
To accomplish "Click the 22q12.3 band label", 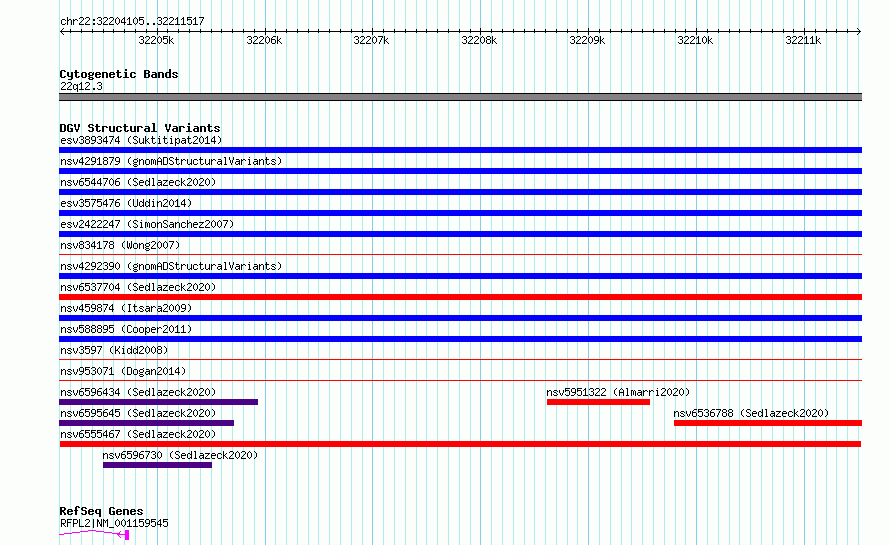I will [81, 86].
